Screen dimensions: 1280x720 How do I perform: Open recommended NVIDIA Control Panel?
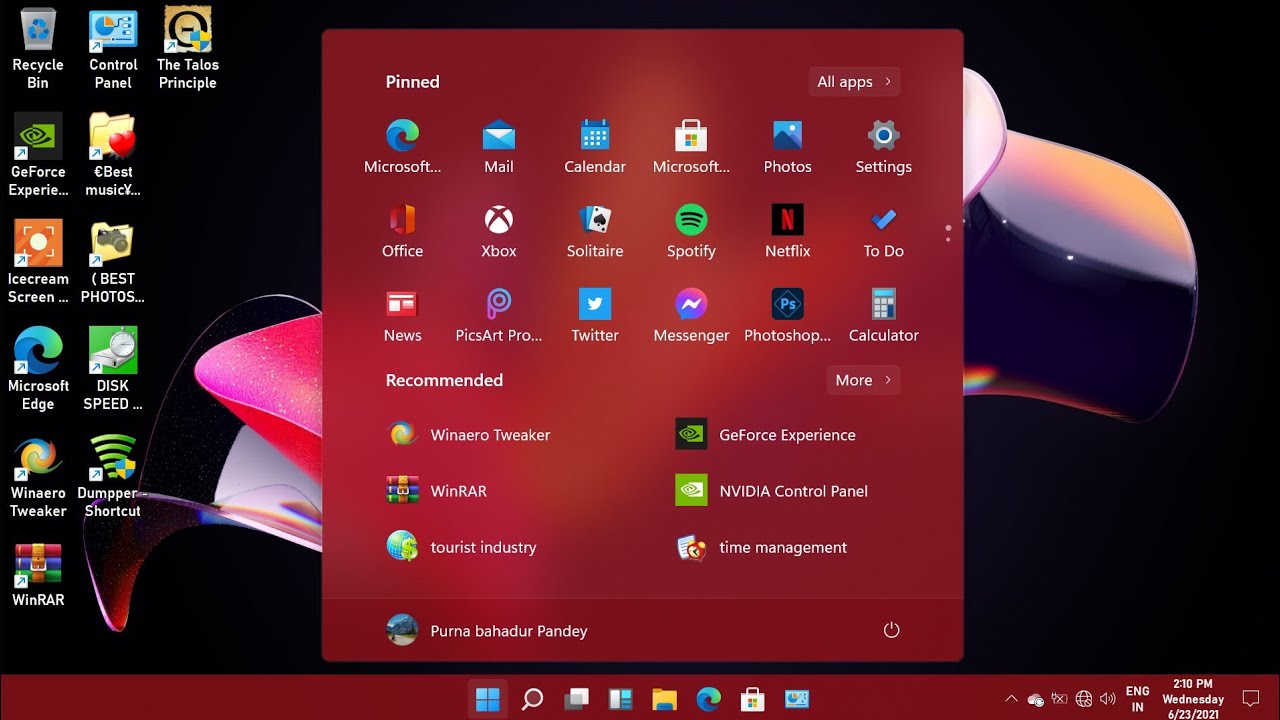(x=772, y=491)
